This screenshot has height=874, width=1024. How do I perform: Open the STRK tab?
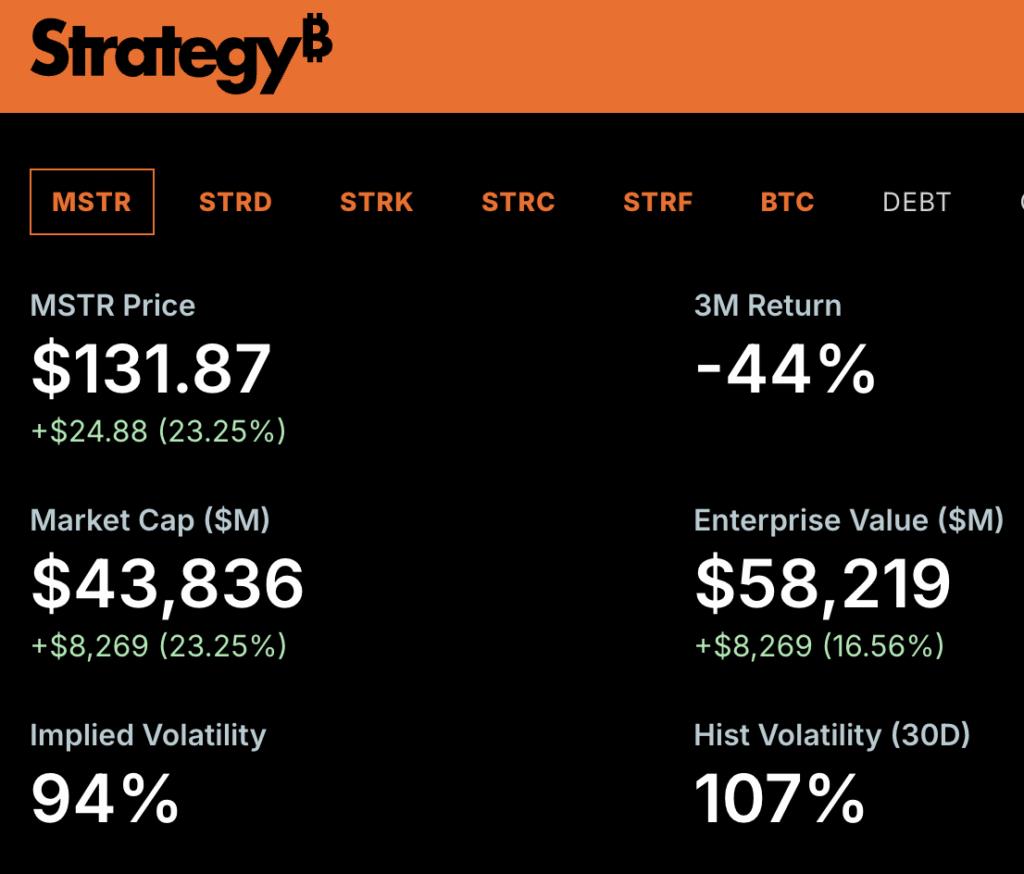point(376,202)
